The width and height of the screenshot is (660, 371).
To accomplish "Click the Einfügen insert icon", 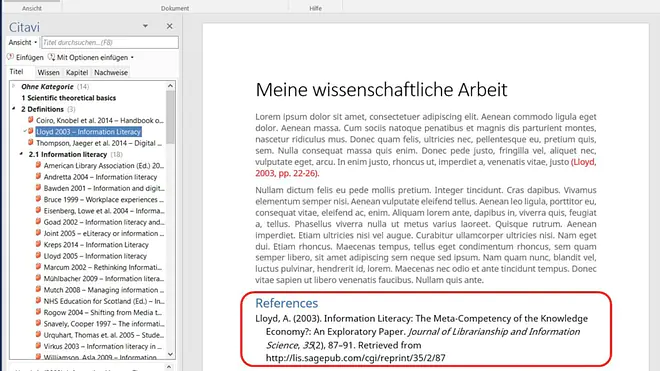I will click(x=11, y=57).
